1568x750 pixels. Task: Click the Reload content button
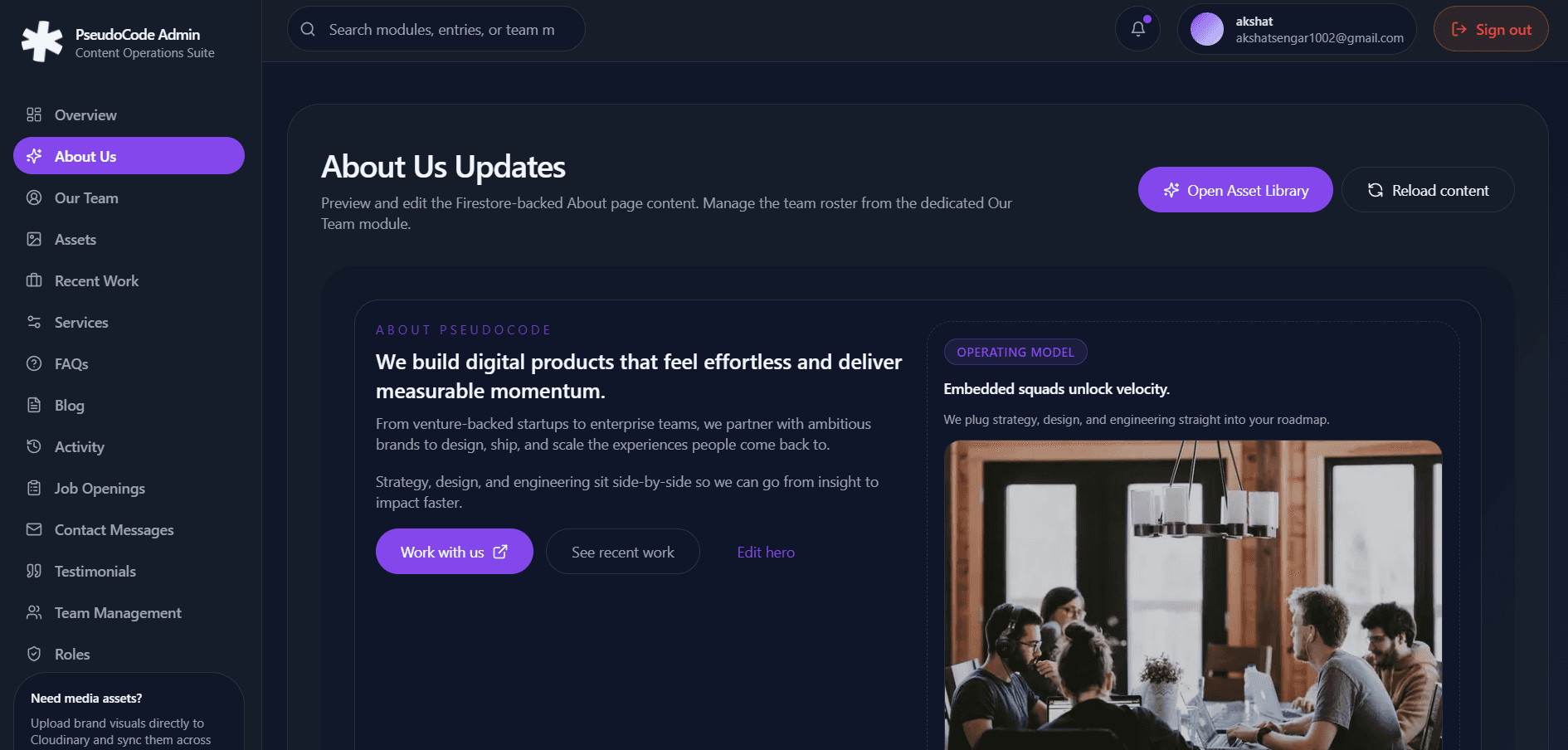tap(1428, 190)
